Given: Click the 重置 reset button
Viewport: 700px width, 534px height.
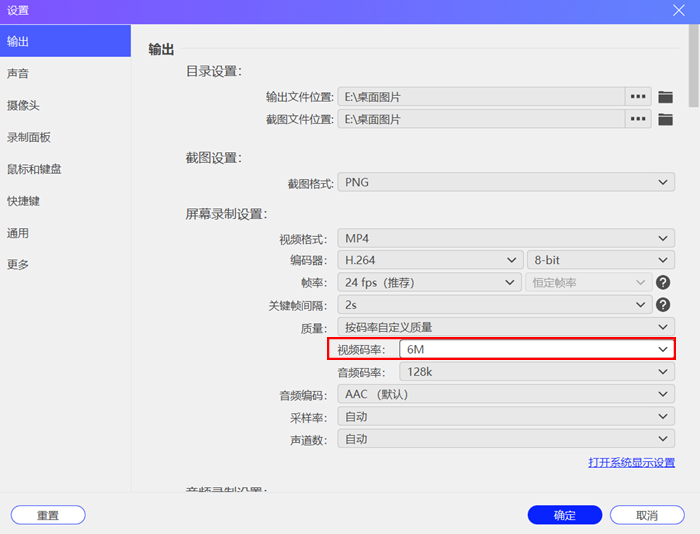Looking at the screenshot, I should [48, 515].
